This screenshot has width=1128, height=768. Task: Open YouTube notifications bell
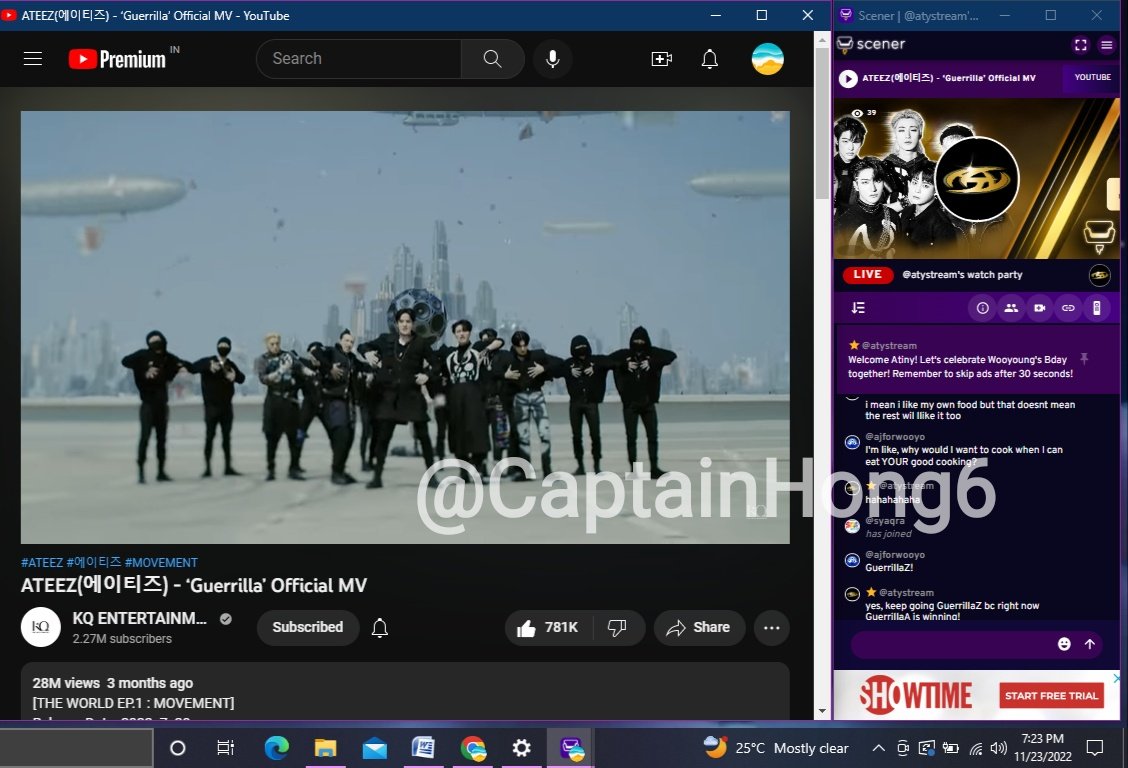point(709,59)
